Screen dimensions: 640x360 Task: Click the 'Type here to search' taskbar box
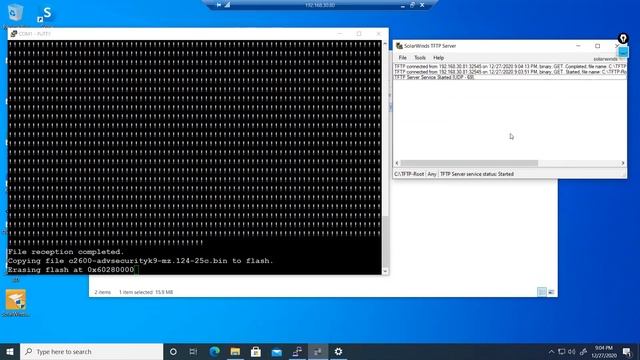tap(91, 351)
